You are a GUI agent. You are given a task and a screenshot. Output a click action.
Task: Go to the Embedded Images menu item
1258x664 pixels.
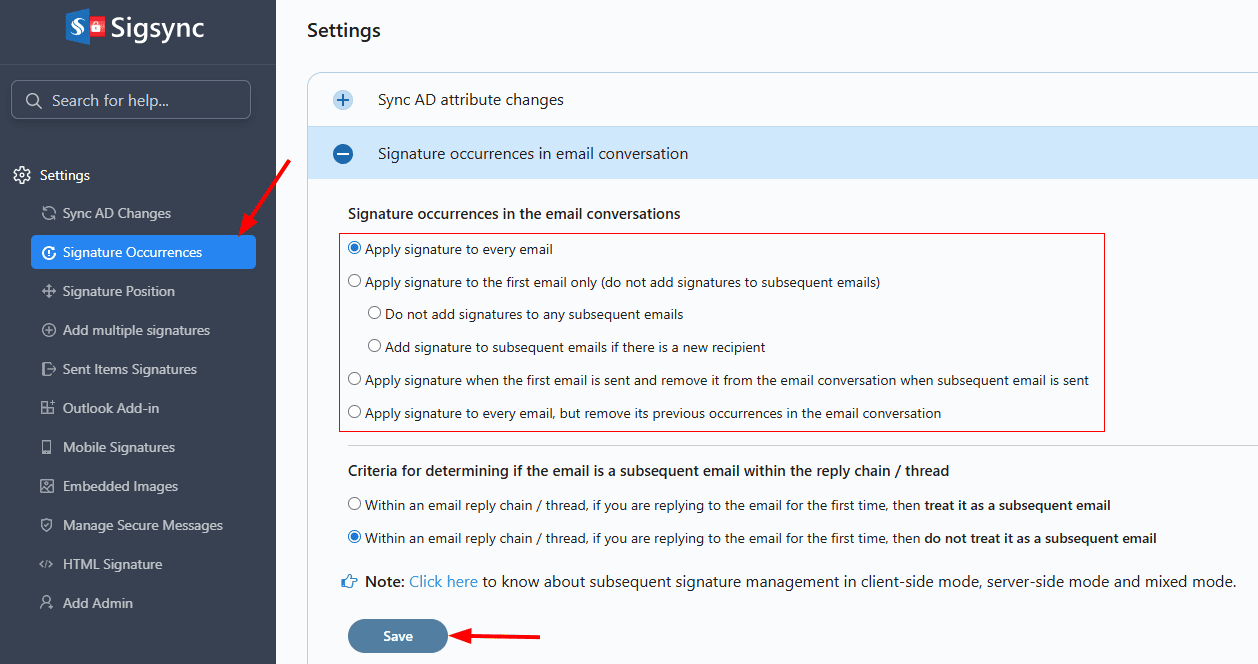[x=120, y=486]
